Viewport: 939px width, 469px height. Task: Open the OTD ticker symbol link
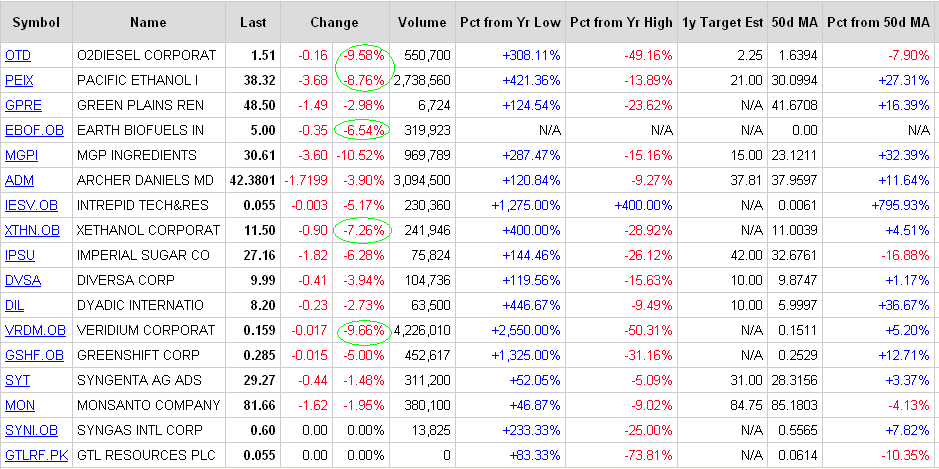(18, 55)
